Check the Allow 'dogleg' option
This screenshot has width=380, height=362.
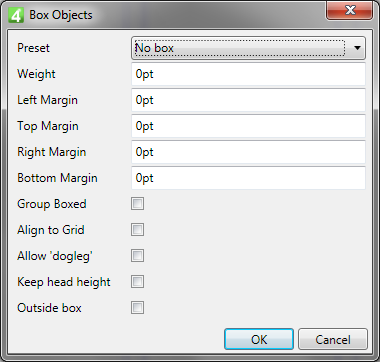click(x=137, y=256)
